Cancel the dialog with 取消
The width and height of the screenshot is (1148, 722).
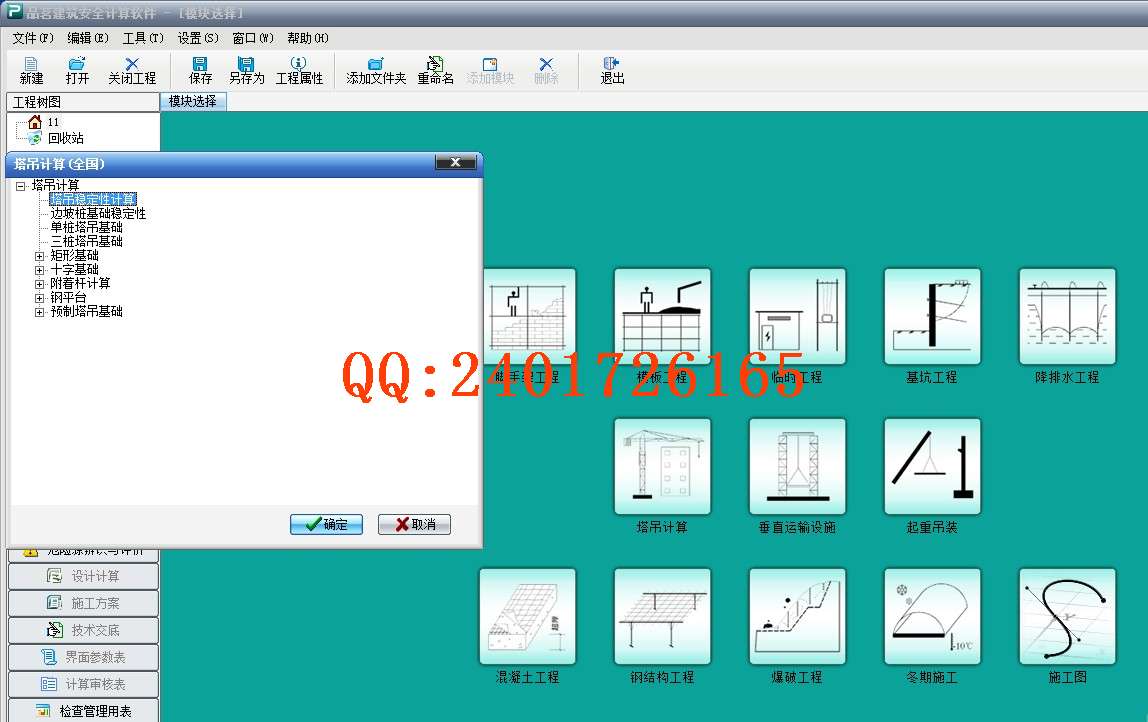pos(414,524)
